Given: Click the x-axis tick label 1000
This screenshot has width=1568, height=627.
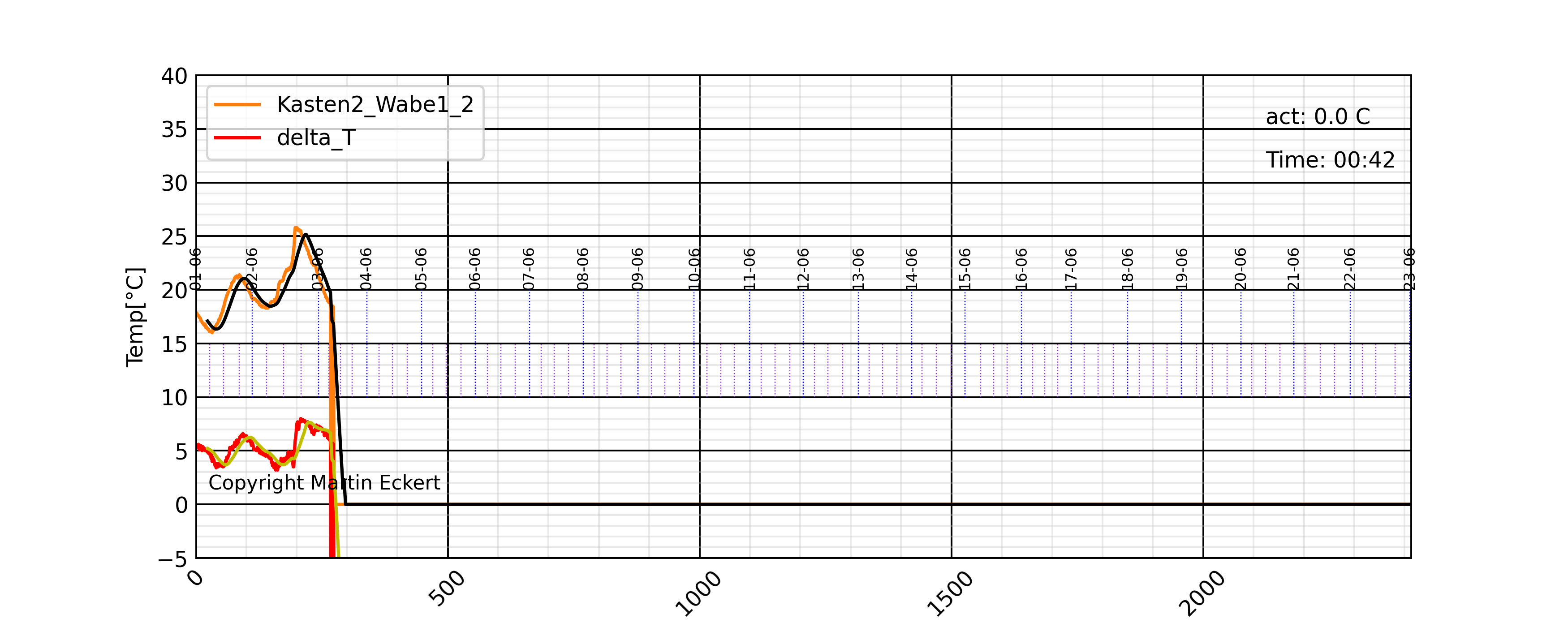Looking at the screenshot, I should (698, 593).
